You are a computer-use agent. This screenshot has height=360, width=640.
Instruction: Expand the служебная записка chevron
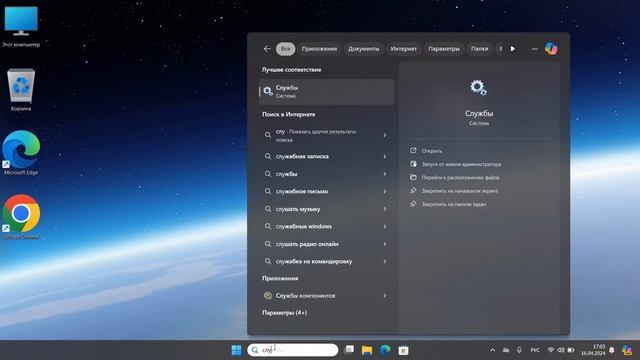384,156
